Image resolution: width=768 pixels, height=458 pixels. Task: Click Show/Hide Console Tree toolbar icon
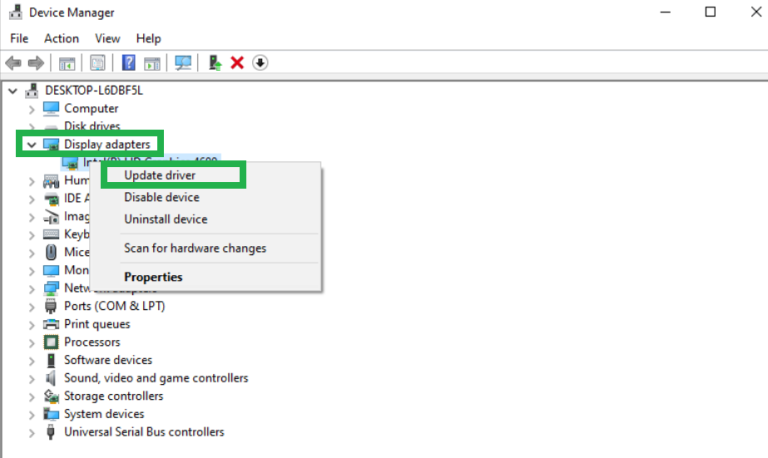pyautogui.click(x=67, y=63)
